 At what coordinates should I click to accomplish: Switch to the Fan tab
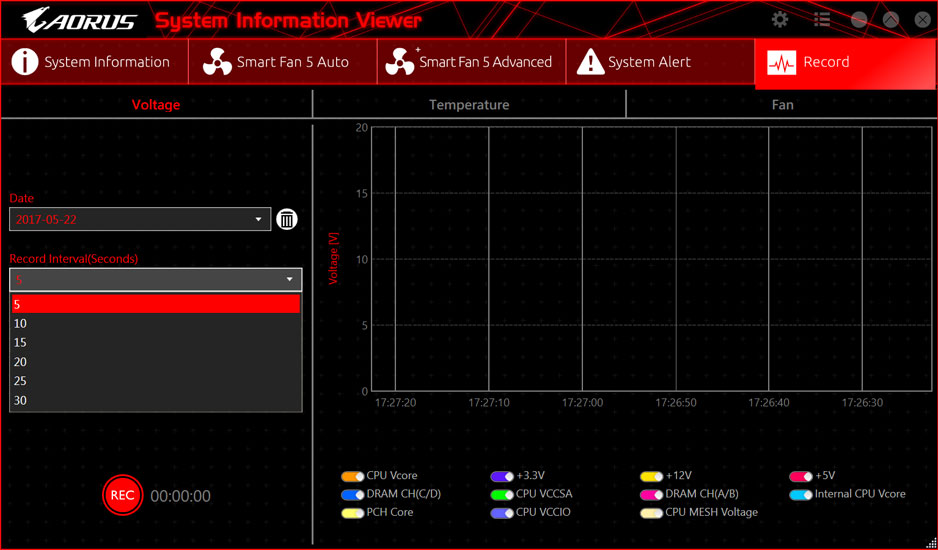782,104
